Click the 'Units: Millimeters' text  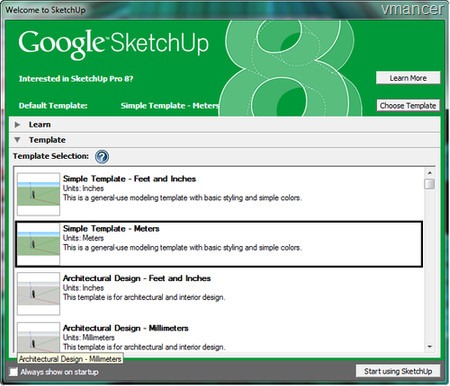89,337
